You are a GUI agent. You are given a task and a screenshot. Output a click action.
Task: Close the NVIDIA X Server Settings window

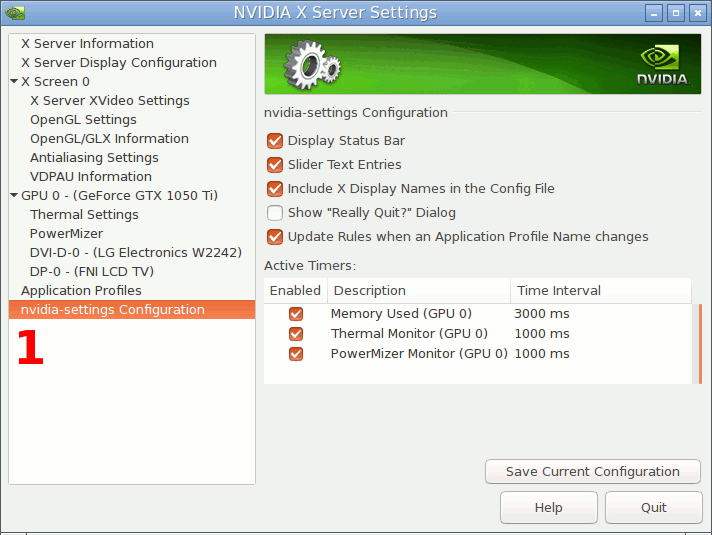point(697,13)
